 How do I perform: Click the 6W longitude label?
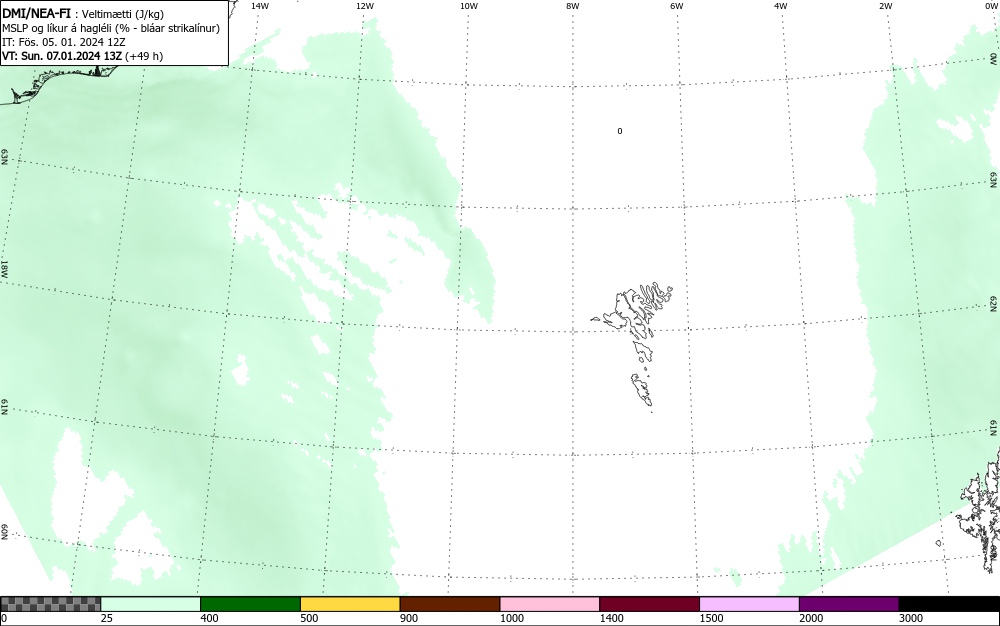pyautogui.click(x=677, y=6)
